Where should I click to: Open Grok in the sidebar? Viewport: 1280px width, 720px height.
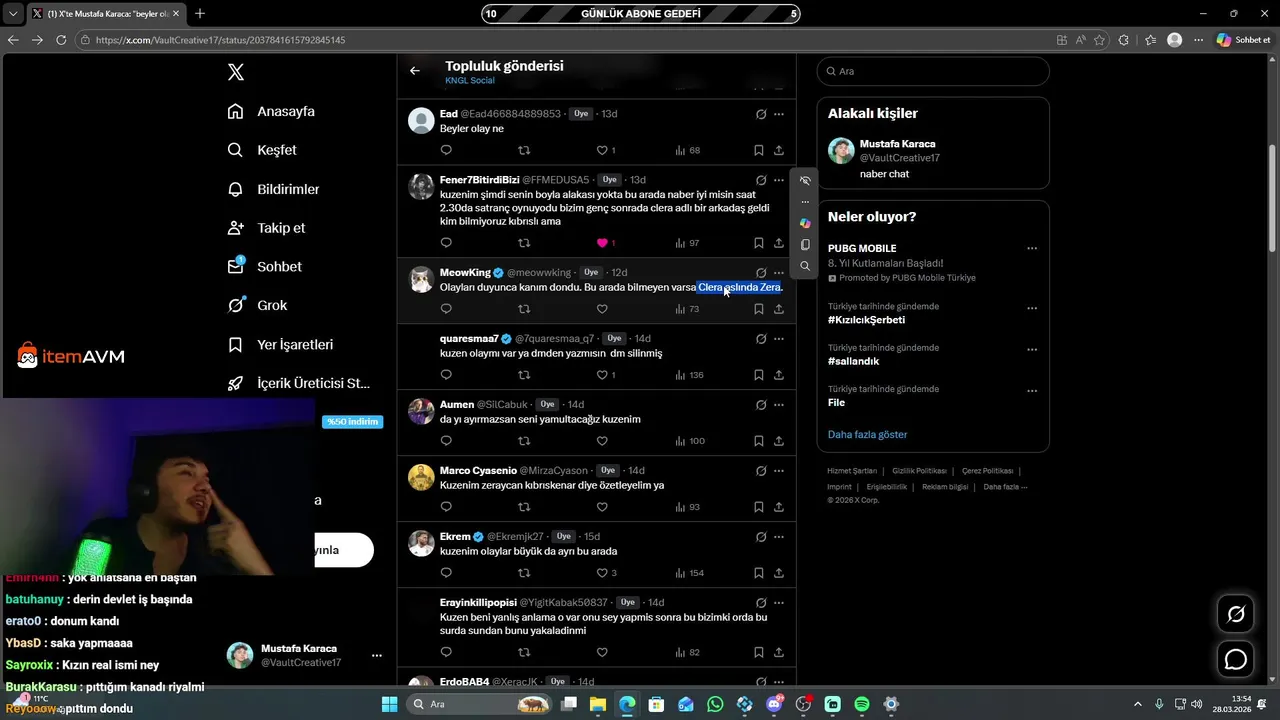tap(258, 305)
